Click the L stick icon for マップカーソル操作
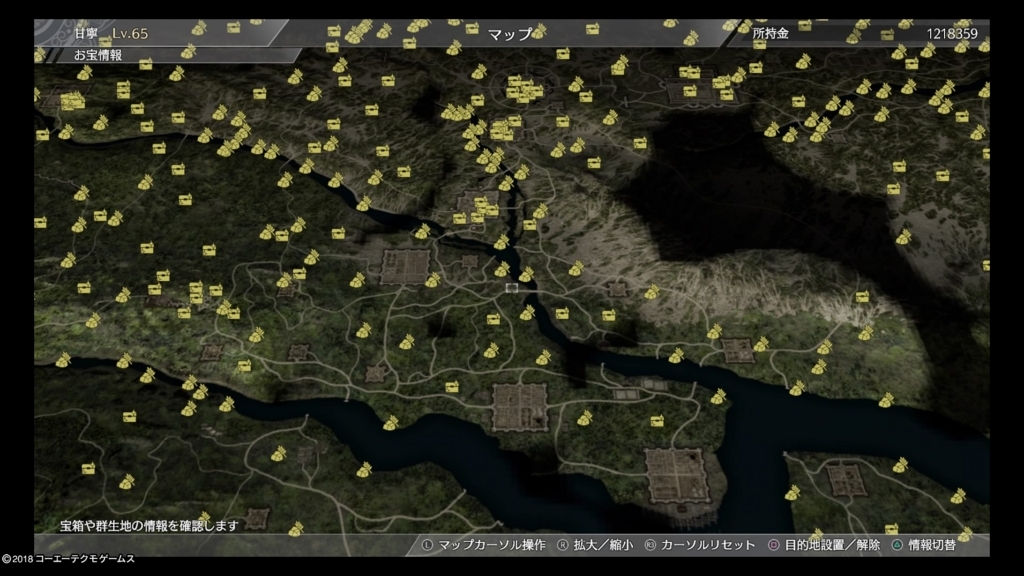 pyautogui.click(x=427, y=545)
